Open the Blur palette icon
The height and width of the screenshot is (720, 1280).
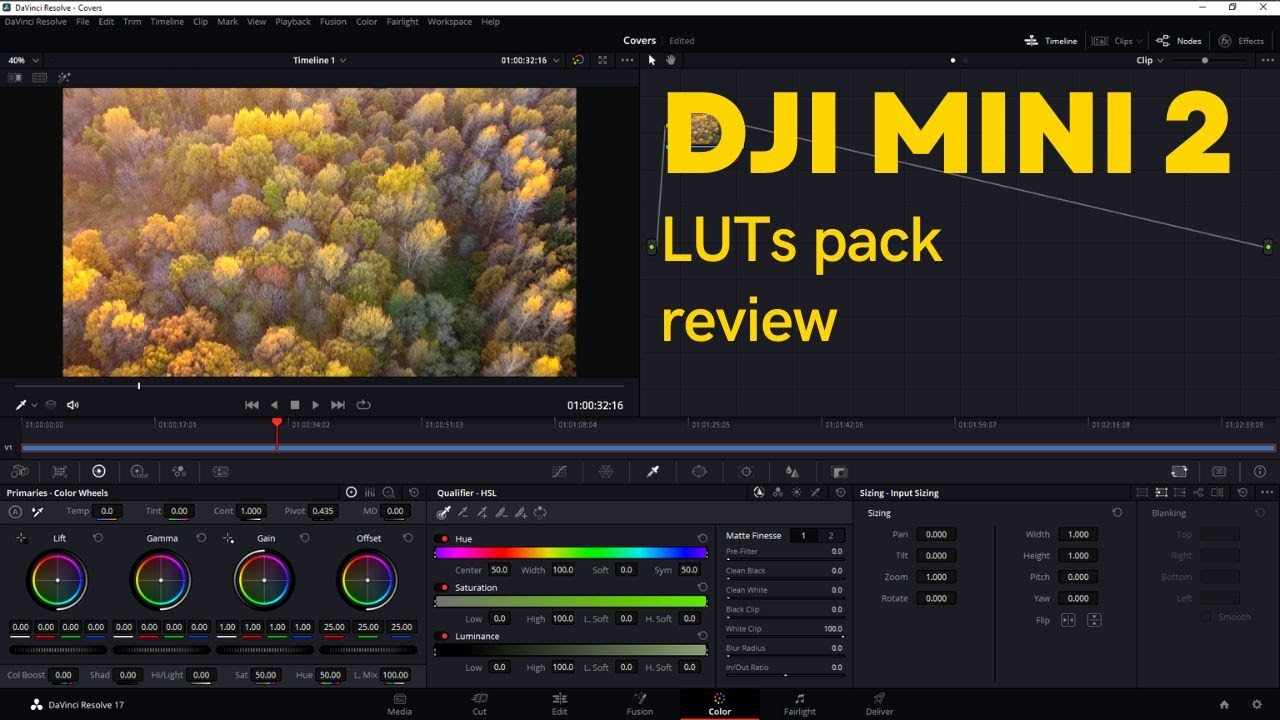(792, 471)
